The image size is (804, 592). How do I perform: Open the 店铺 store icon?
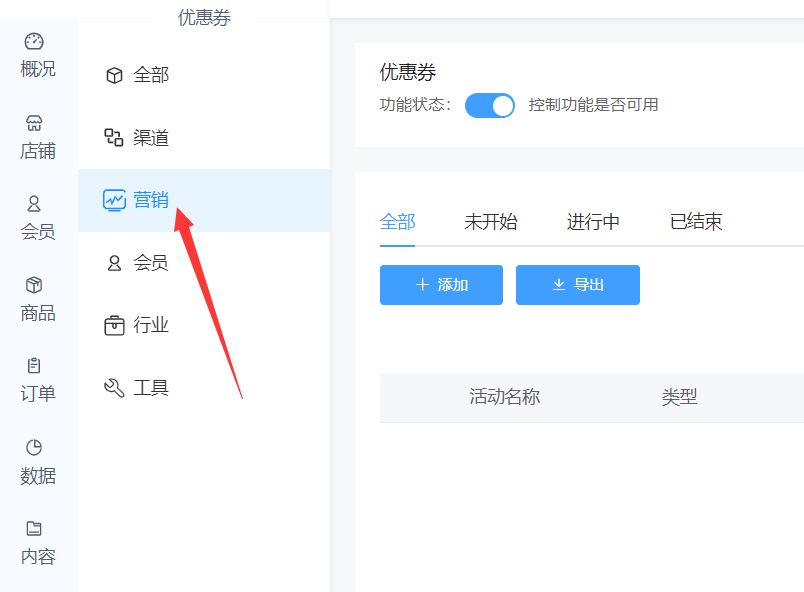(34, 123)
